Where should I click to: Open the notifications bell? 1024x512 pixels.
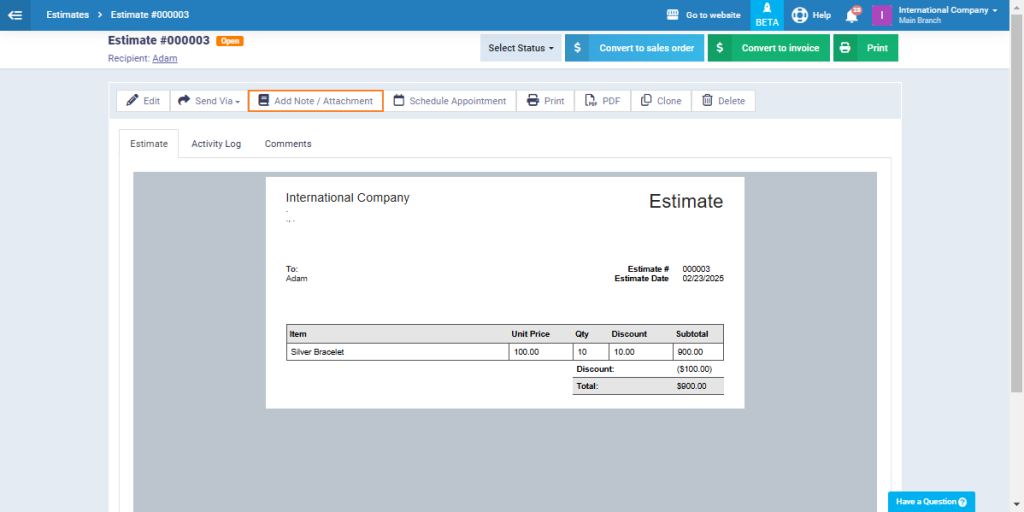click(852, 16)
